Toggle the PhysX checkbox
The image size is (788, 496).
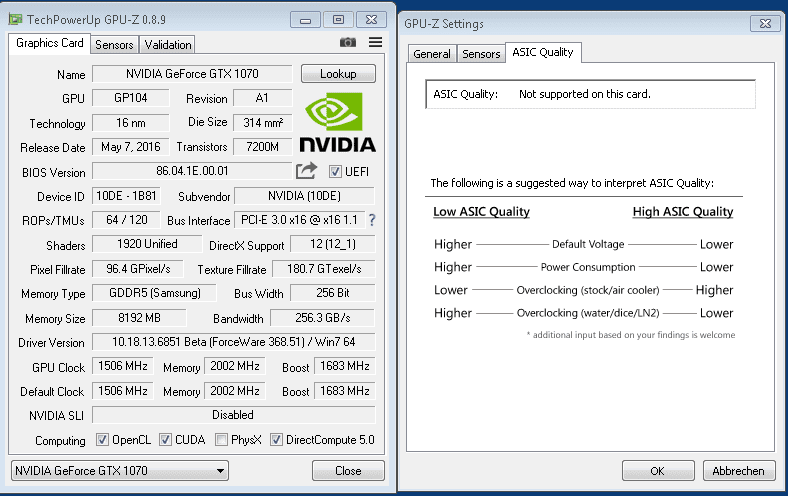point(221,440)
